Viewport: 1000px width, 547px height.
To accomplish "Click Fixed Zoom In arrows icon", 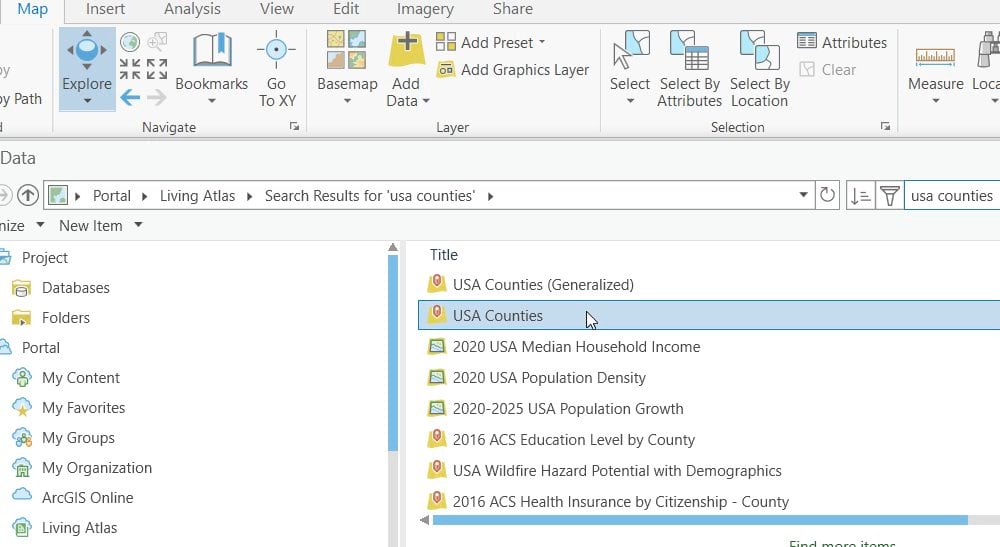I will (x=130, y=69).
